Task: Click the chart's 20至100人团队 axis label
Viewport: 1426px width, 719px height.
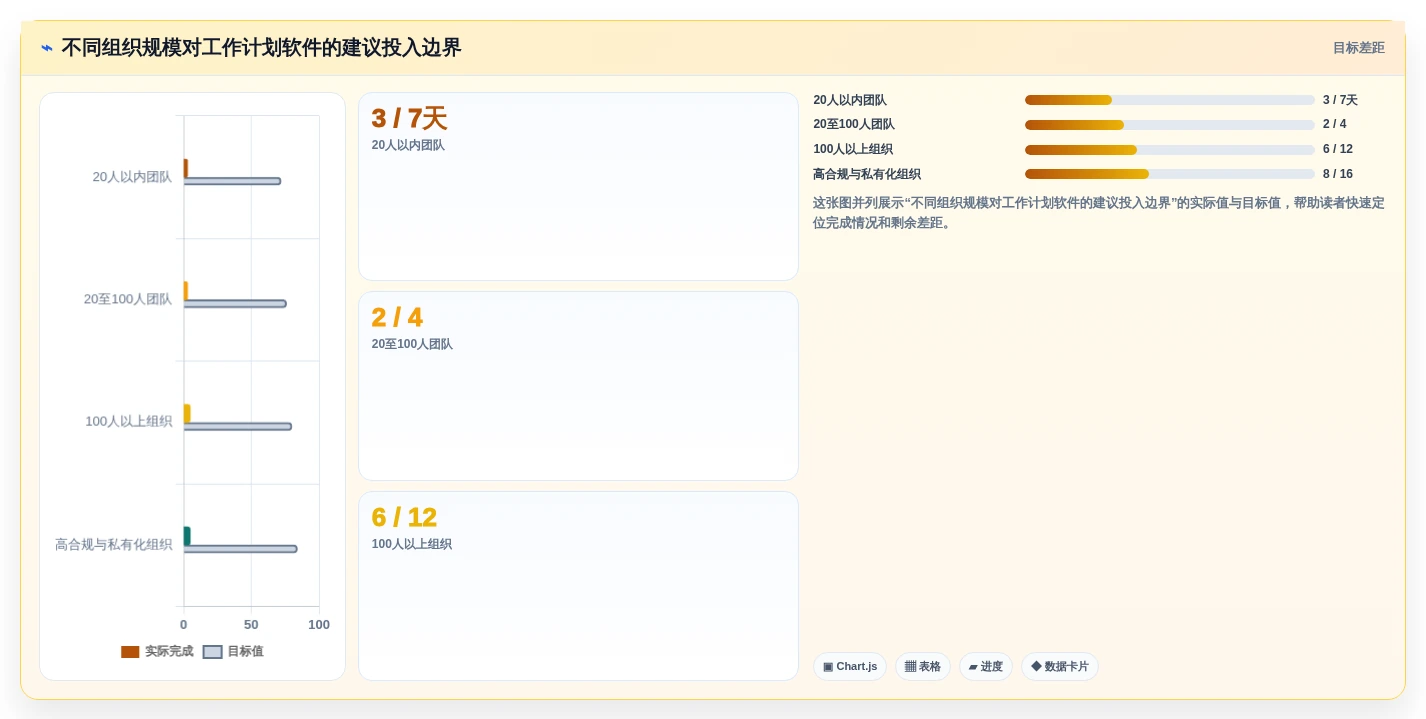Action: pos(128,299)
